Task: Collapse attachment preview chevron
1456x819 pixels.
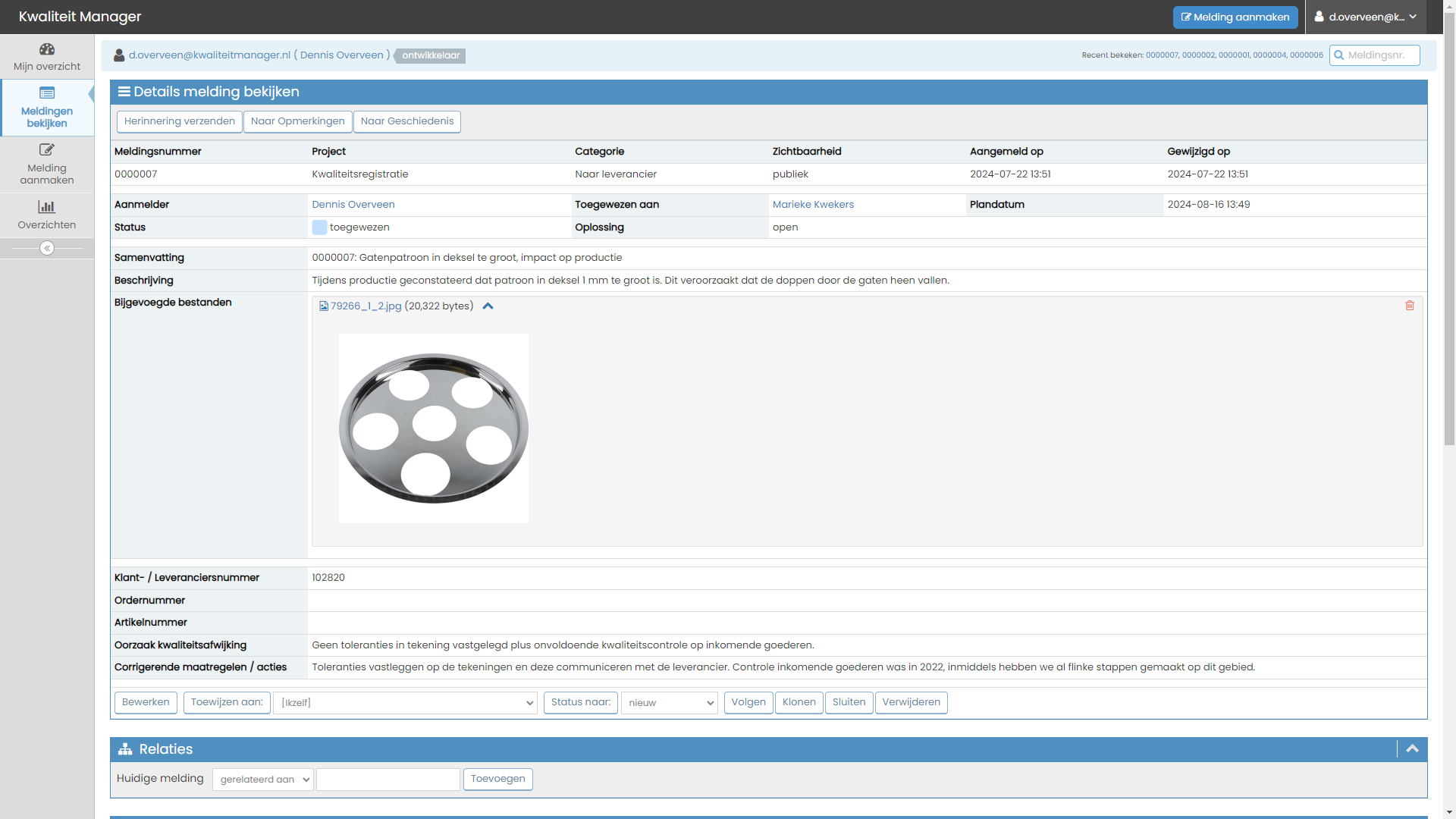Action: click(x=488, y=306)
